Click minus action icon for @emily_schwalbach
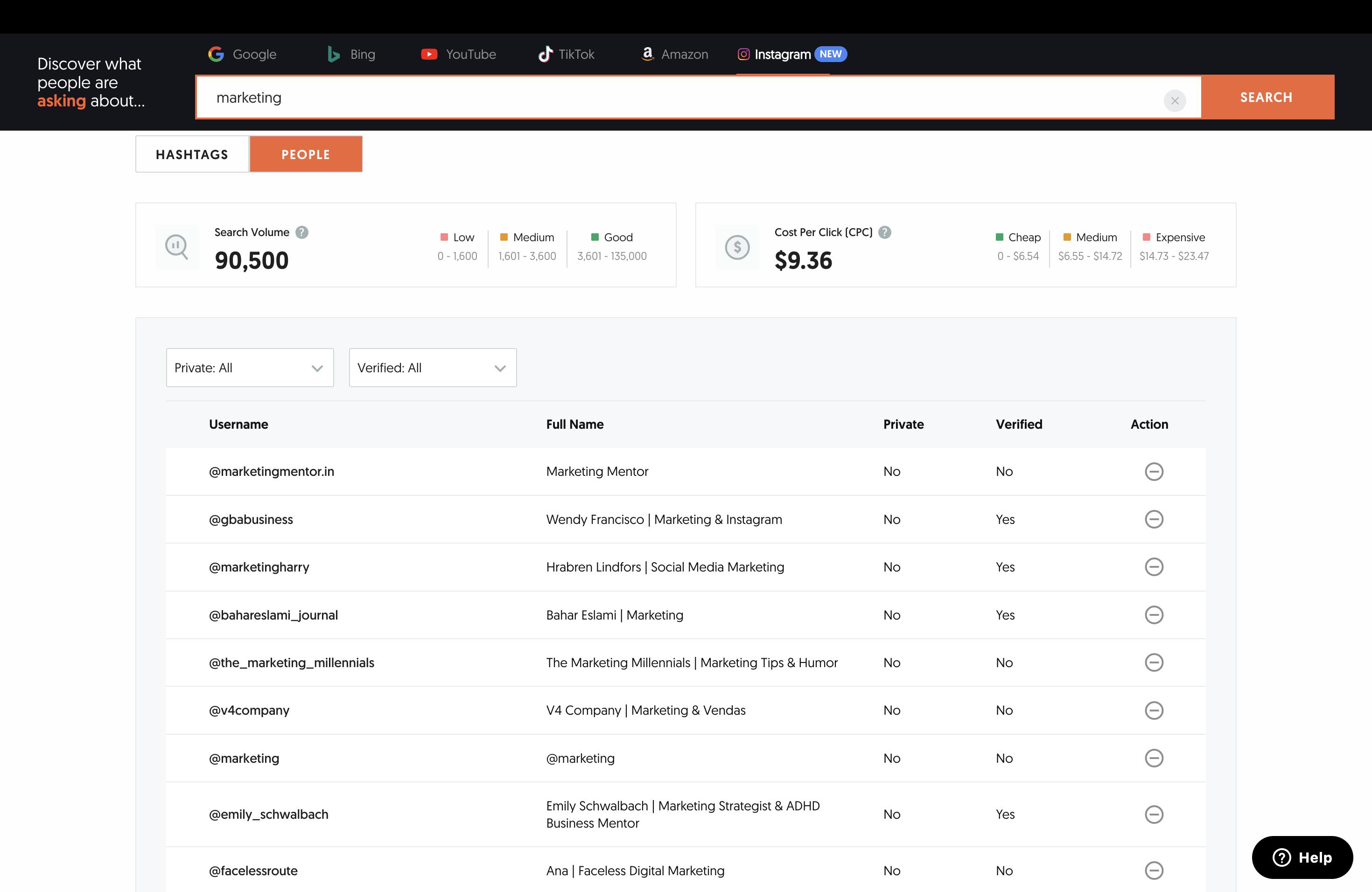 [x=1154, y=814]
